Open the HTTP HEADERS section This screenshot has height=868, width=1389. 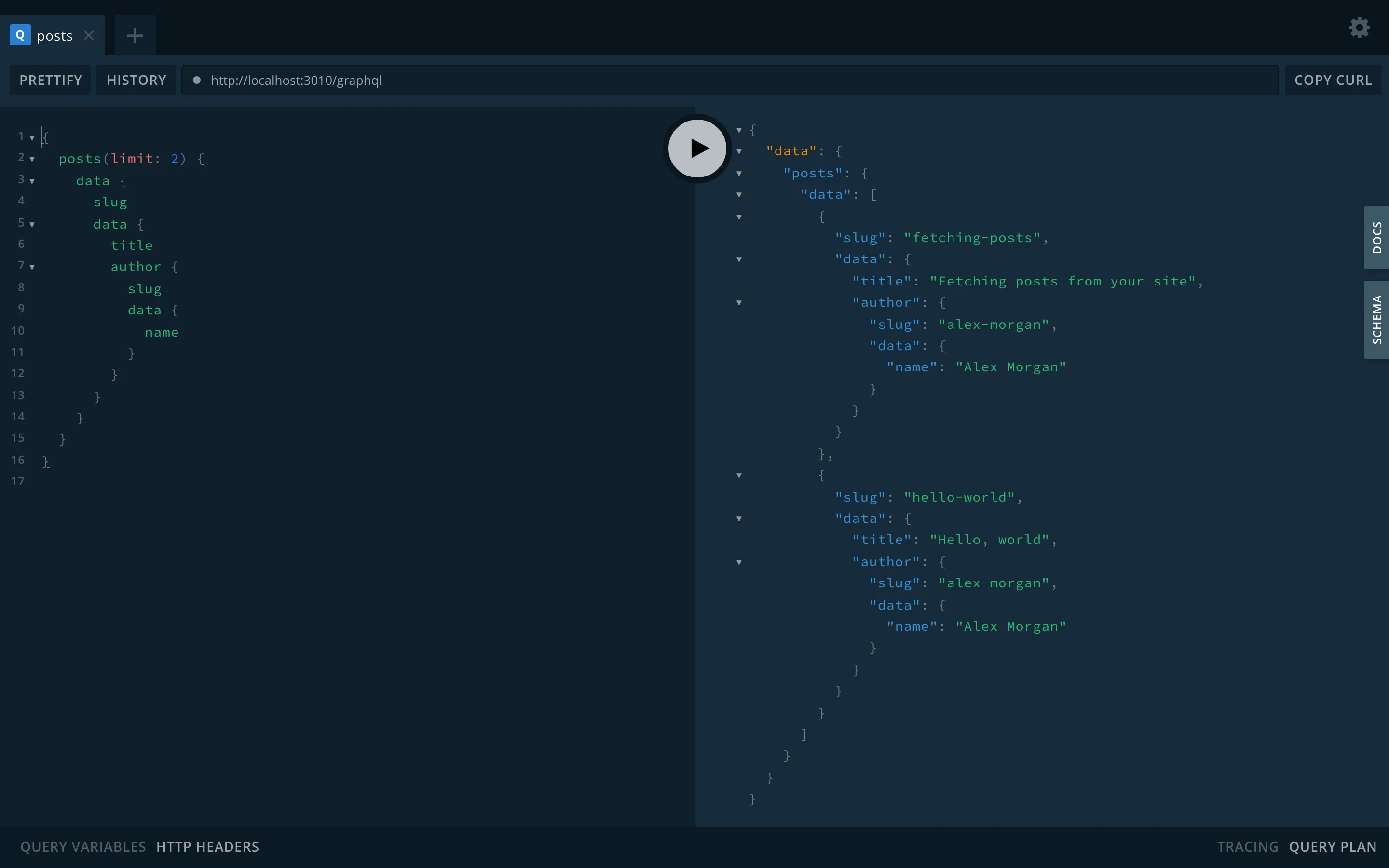click(208, 847)
